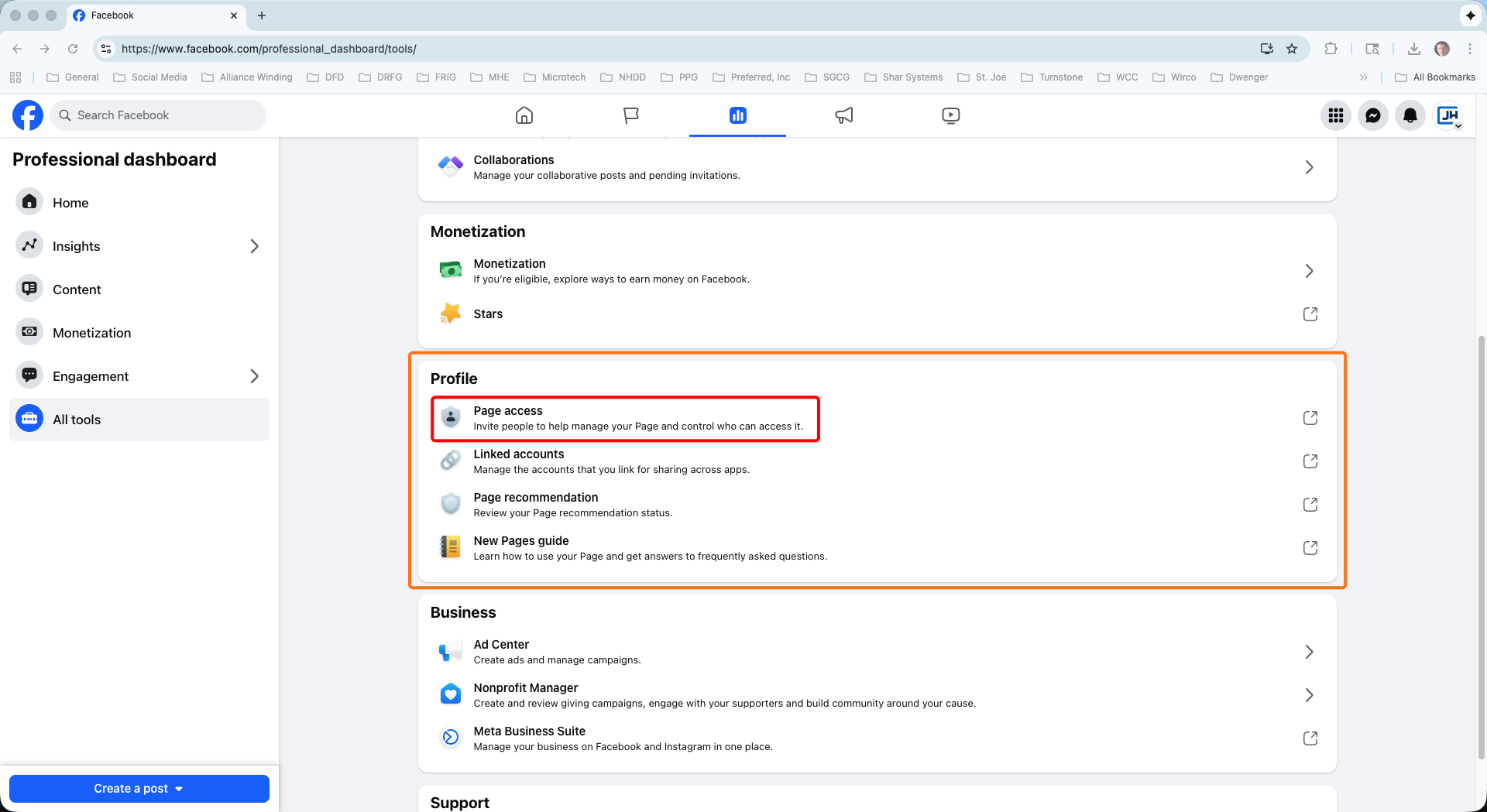Show more bookmarks with the overflow chevron

tap(1364, 77)
